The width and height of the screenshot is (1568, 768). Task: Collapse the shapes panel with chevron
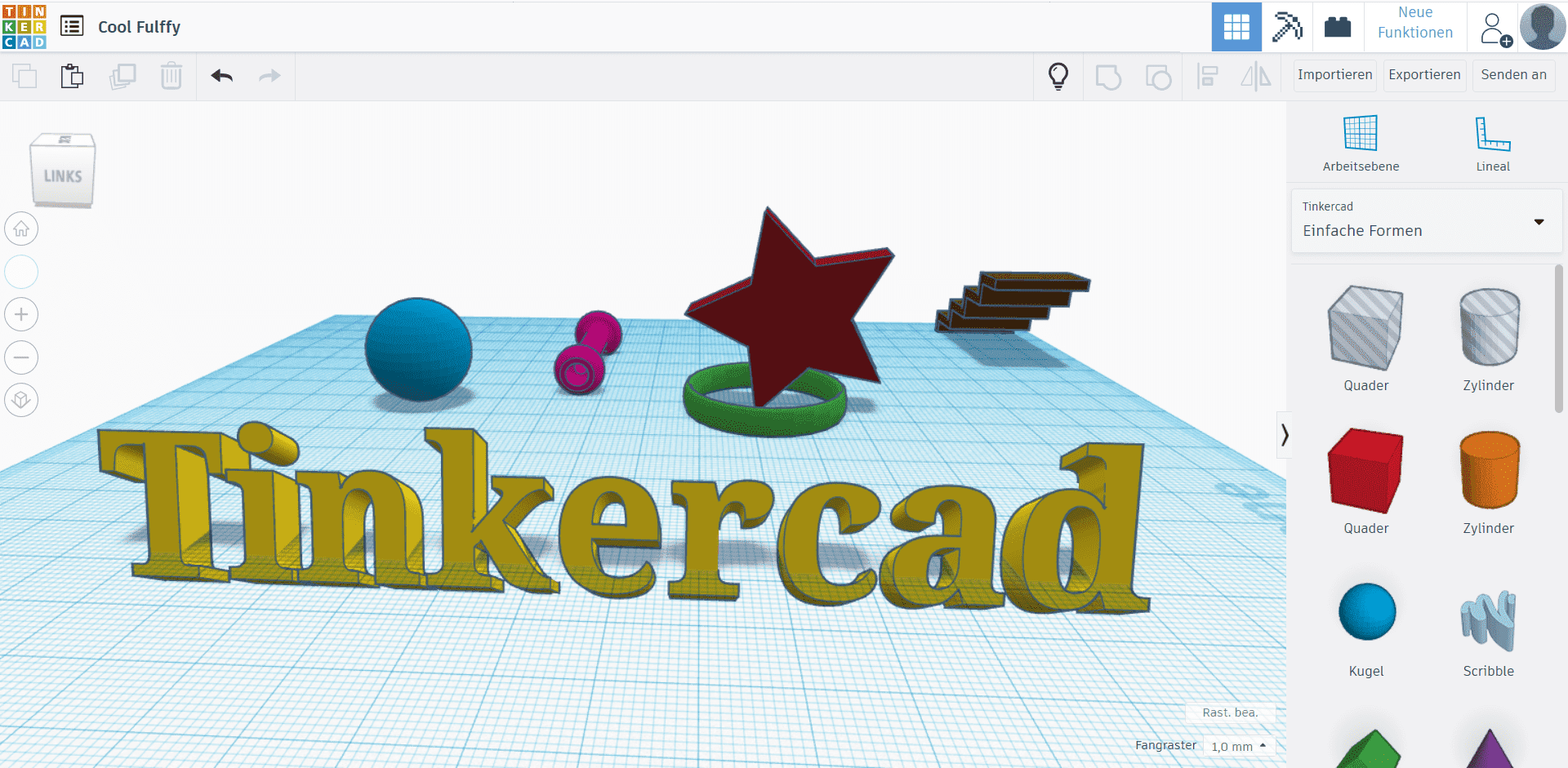point(1284,435)
